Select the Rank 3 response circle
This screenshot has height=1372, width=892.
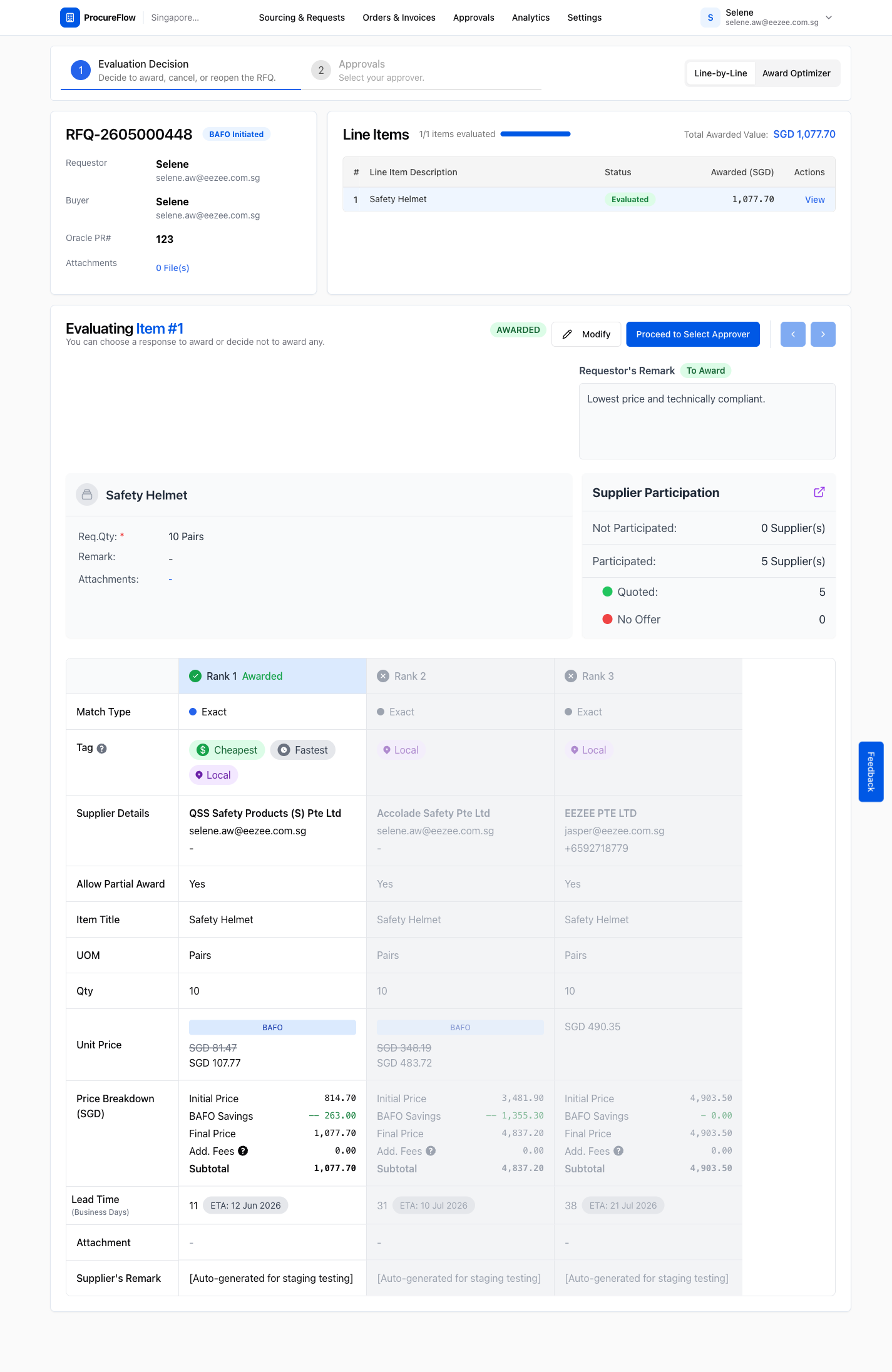[571, 676]
